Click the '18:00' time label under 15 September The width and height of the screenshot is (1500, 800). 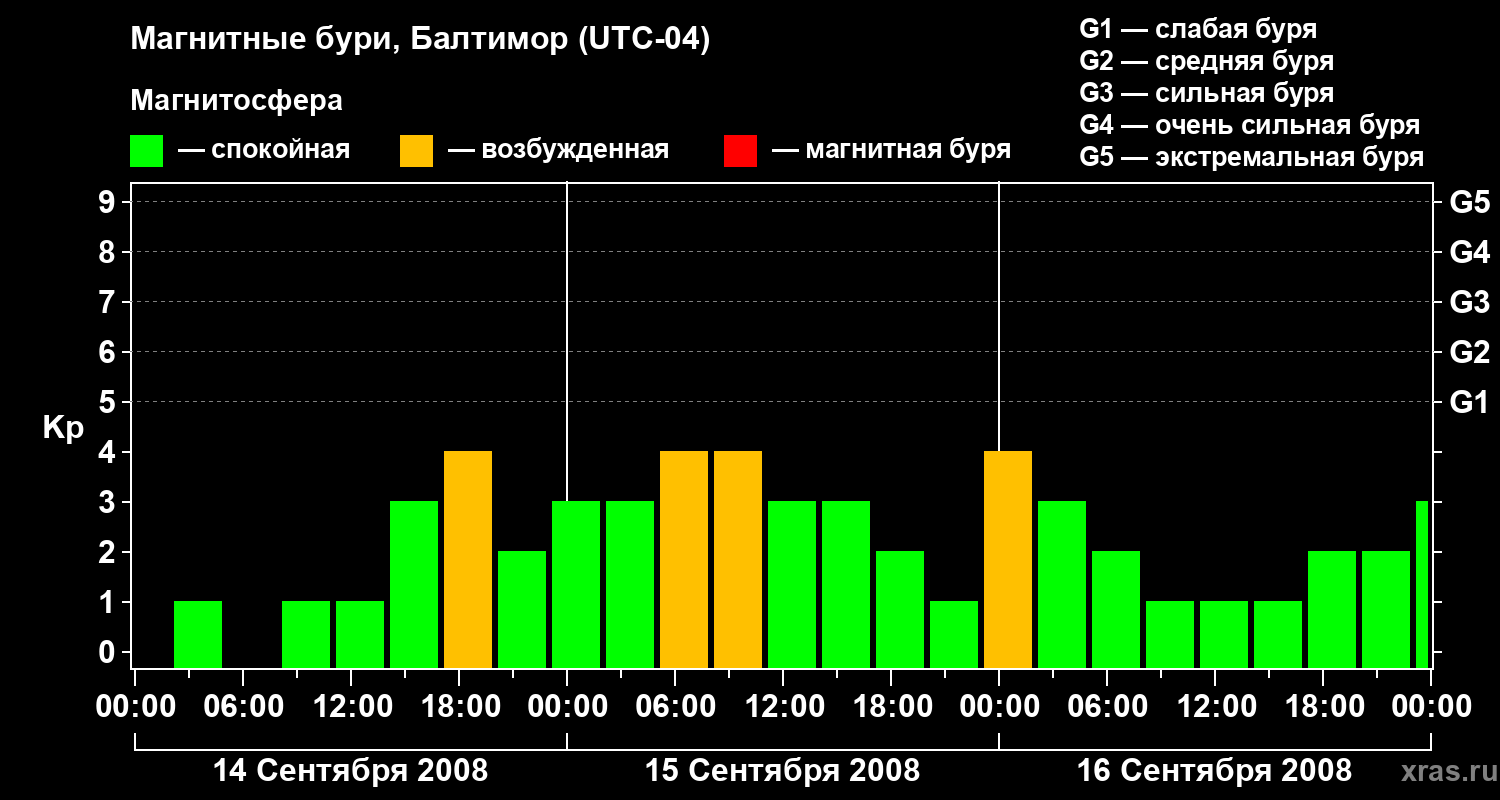click(891, 707)
